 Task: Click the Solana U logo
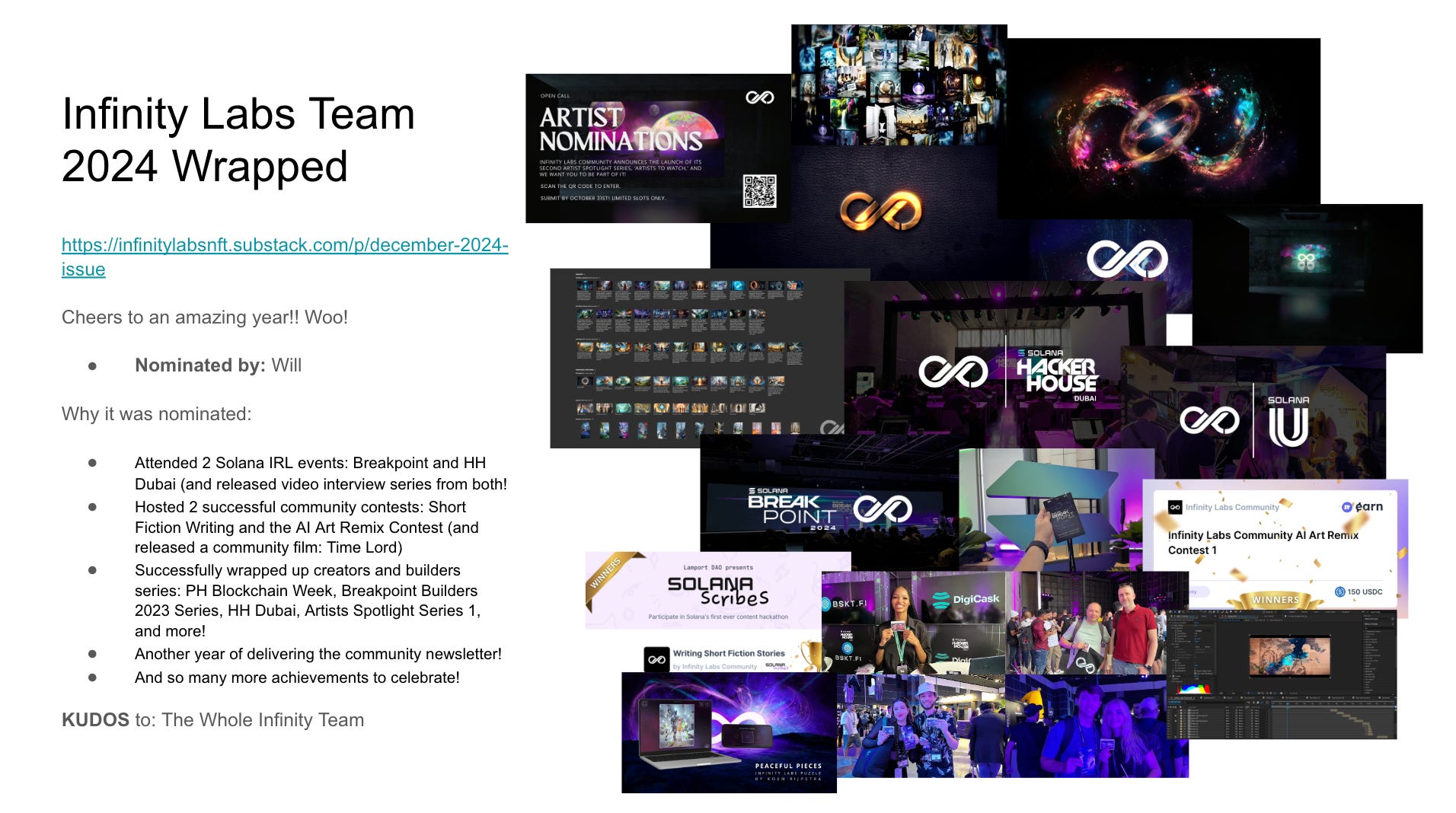[1288, 421]
